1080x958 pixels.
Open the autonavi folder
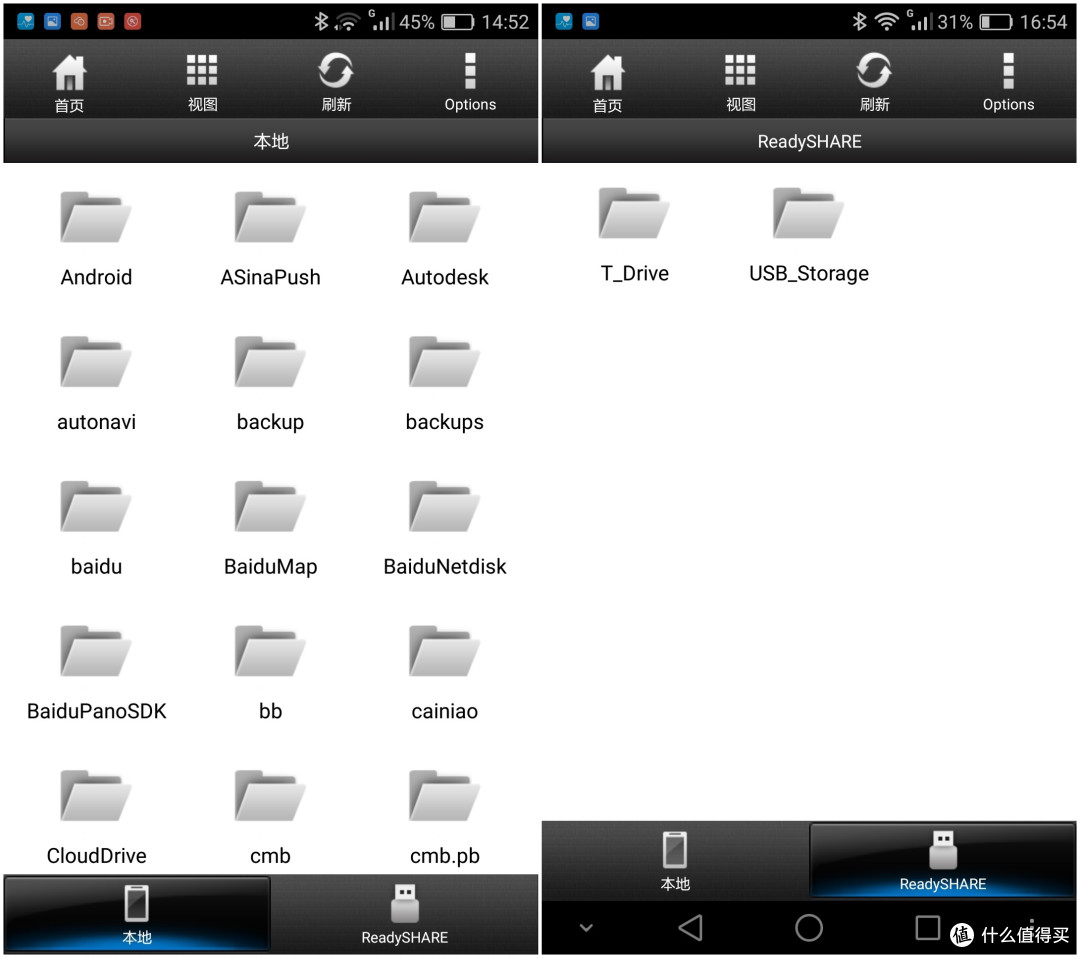pyautogui.click(x=96, y=383)
